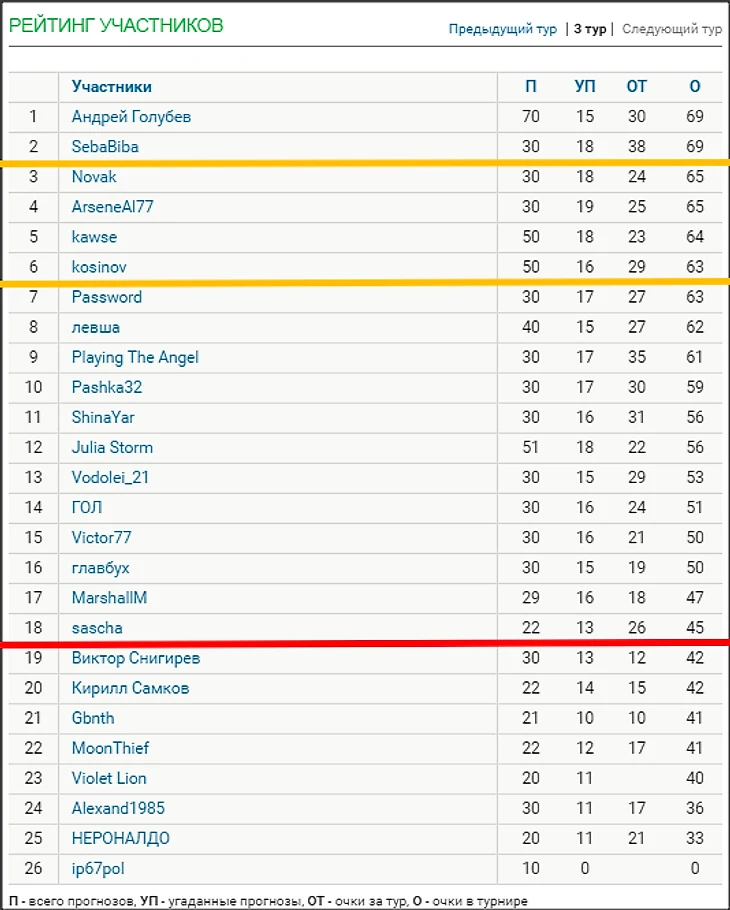Image resolution: width=730 pixels, height=910 pixels.
Task: Open kosinov's profile
Action: pyautogui.click(x=99, y=267)
